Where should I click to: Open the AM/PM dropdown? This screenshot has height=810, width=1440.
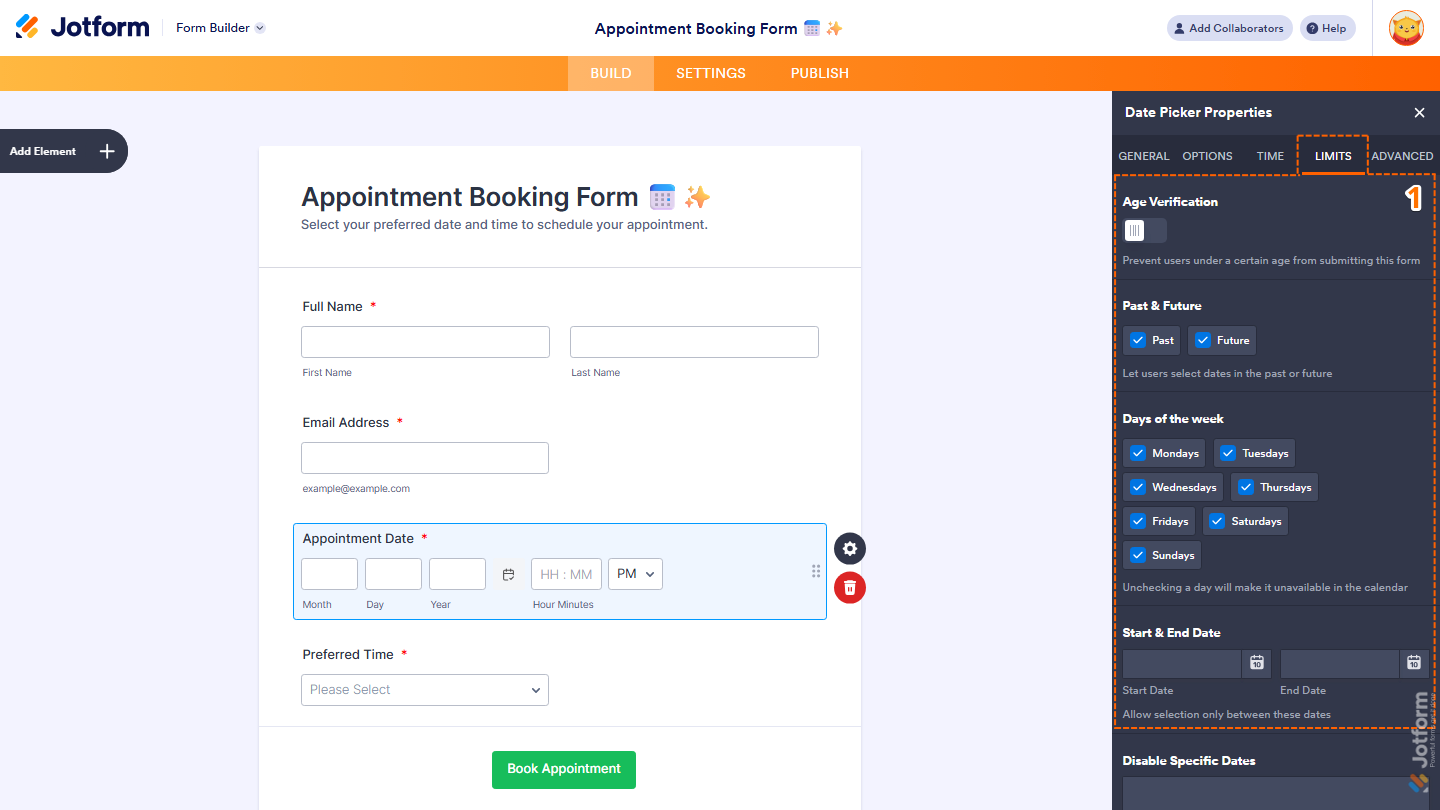pyautogui.click(x=635, y=574)
